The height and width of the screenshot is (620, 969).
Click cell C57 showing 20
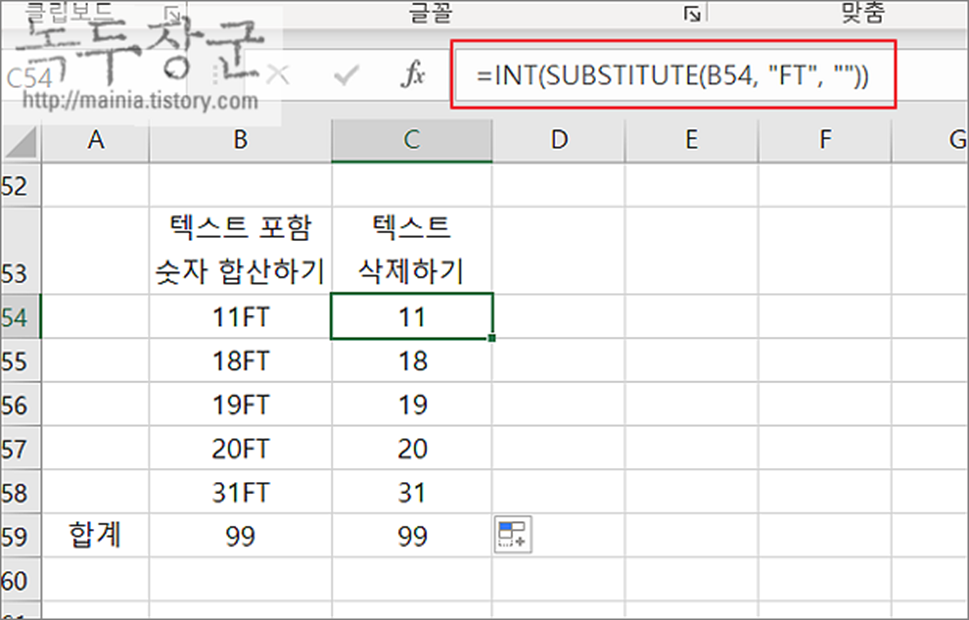coord(412,449)
